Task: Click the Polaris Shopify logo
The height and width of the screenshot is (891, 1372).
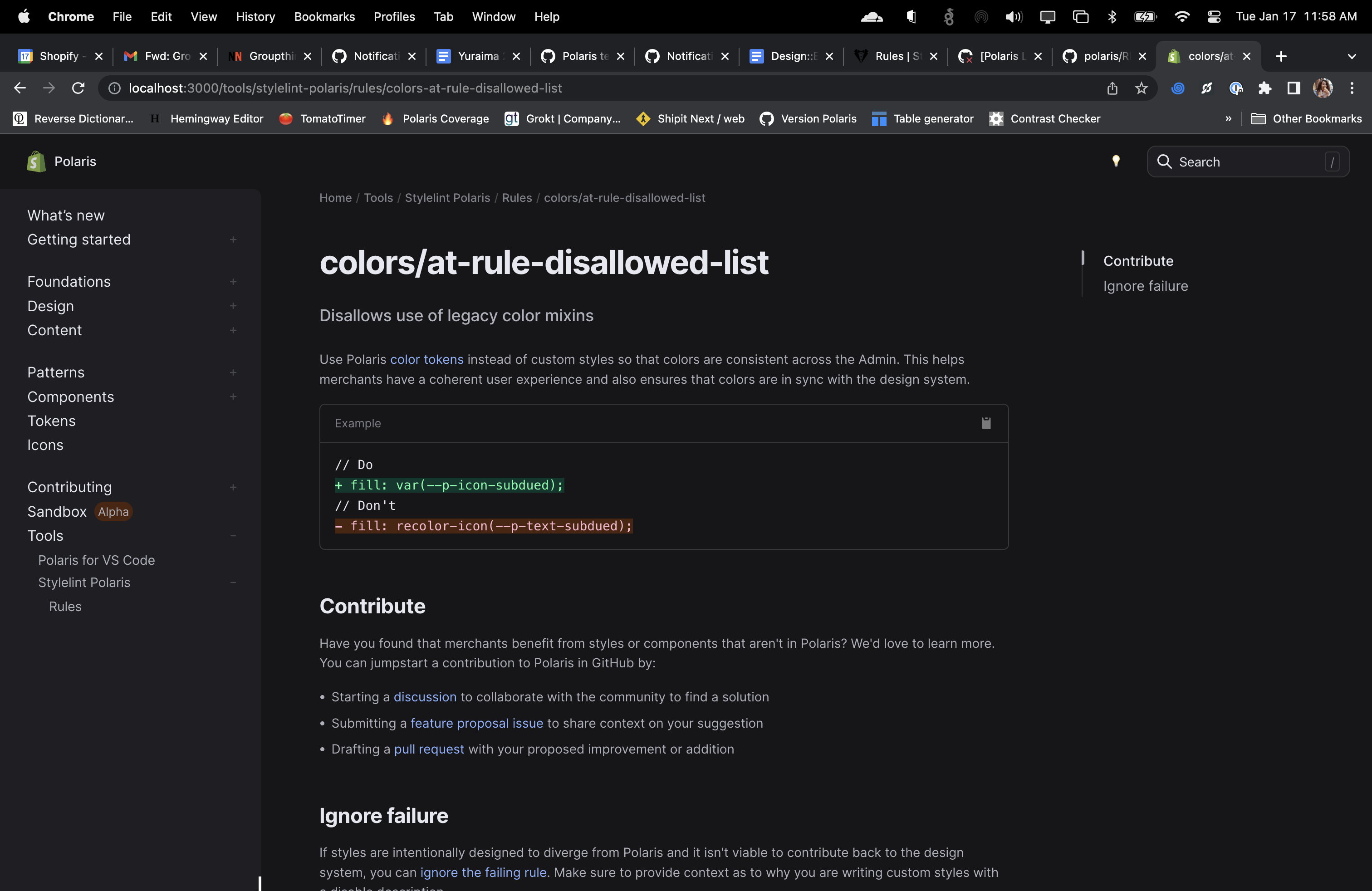Action: pos(36,162)
